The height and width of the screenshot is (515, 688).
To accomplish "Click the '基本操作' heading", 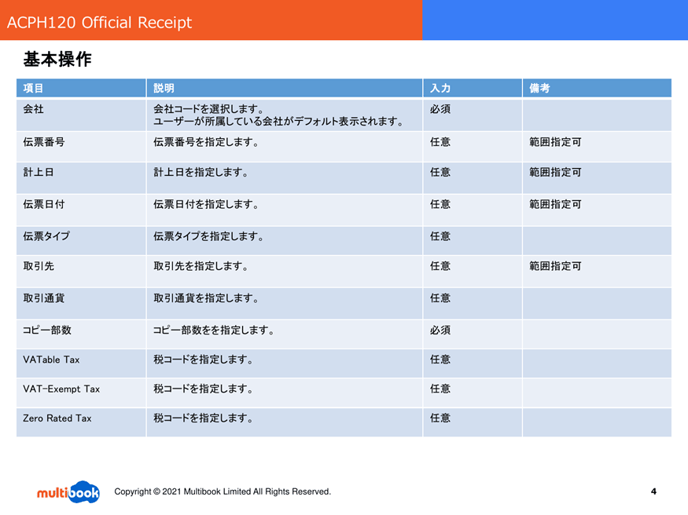I will tap(57, 59).
